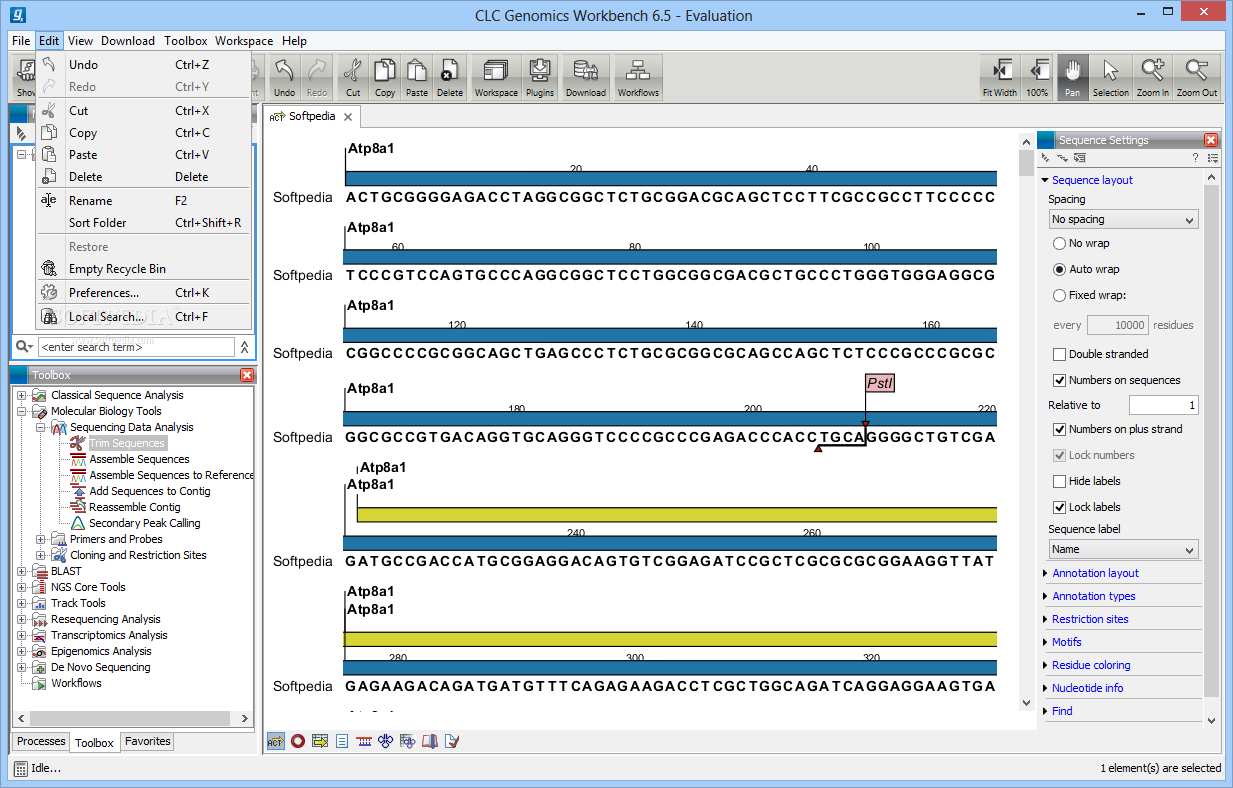Set zoom to 100% icon

pyautogui.click(x=1038, y=77)
